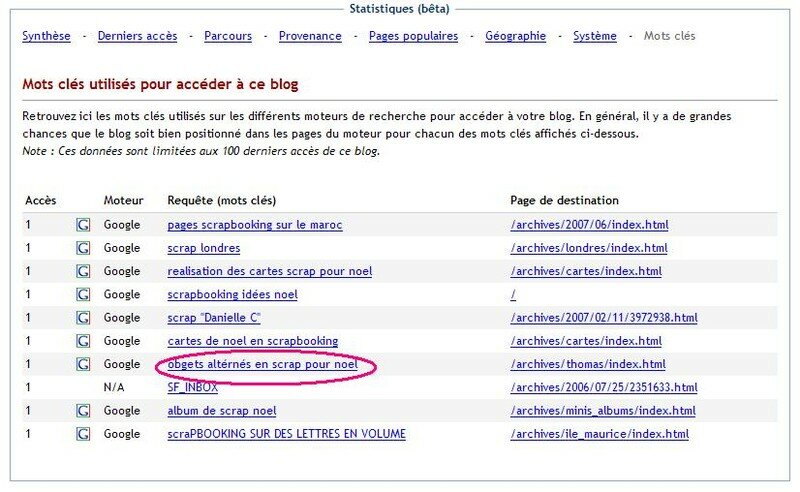Switch to the Géographie tab
Viewport: 800px width, 492px height.
pyautogui.click(x=515, y=36)
